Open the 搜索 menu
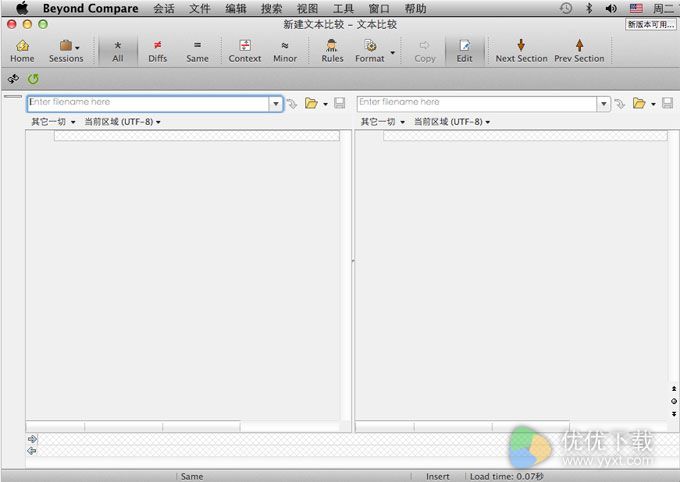The width and height of the screenshot is (680, 482). pyautogui.click(x=271, y=8)
